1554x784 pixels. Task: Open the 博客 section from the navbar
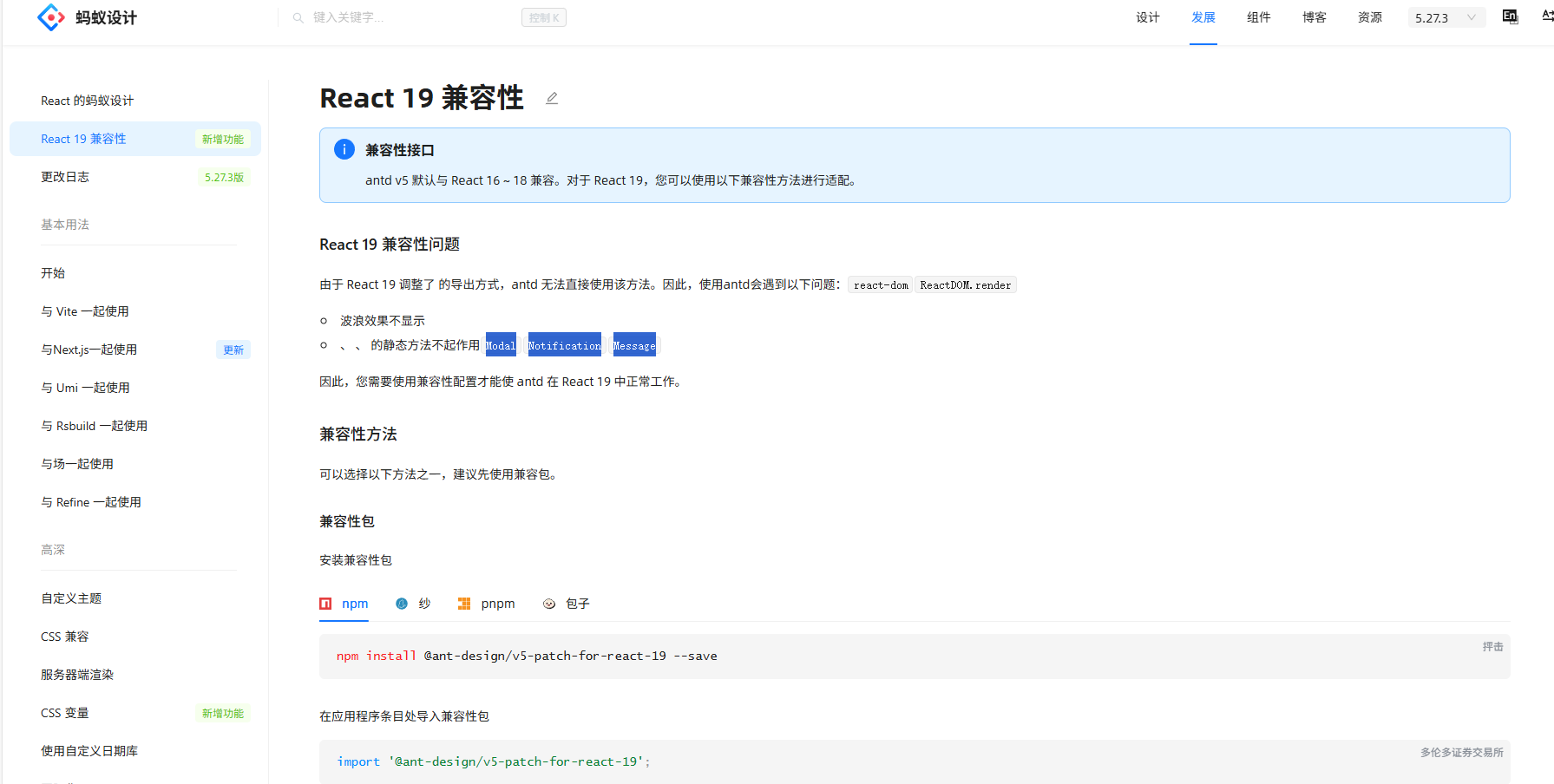[1314, 16]
